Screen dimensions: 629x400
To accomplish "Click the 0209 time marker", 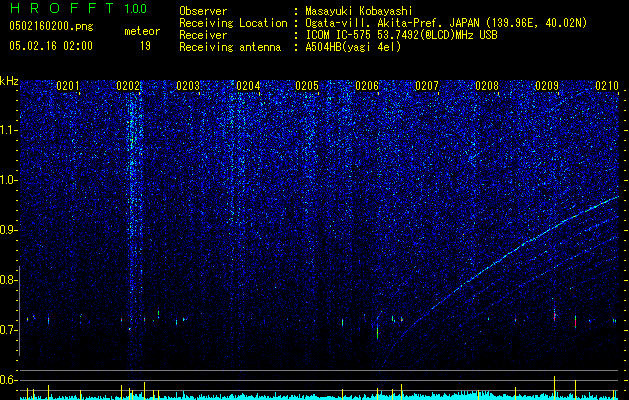I will [547, 86].
